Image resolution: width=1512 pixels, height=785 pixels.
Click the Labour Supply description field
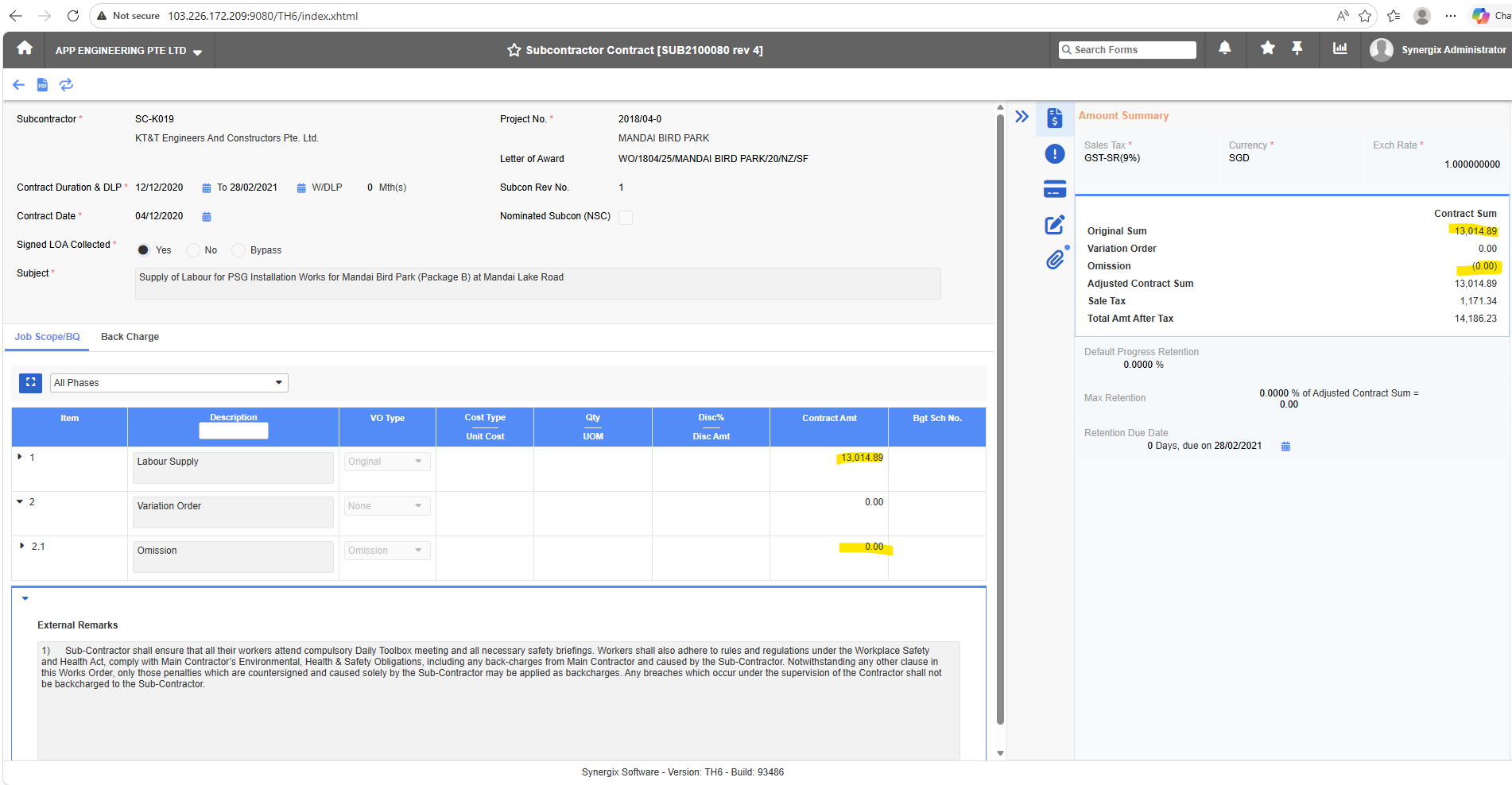[x=233, y=468]
